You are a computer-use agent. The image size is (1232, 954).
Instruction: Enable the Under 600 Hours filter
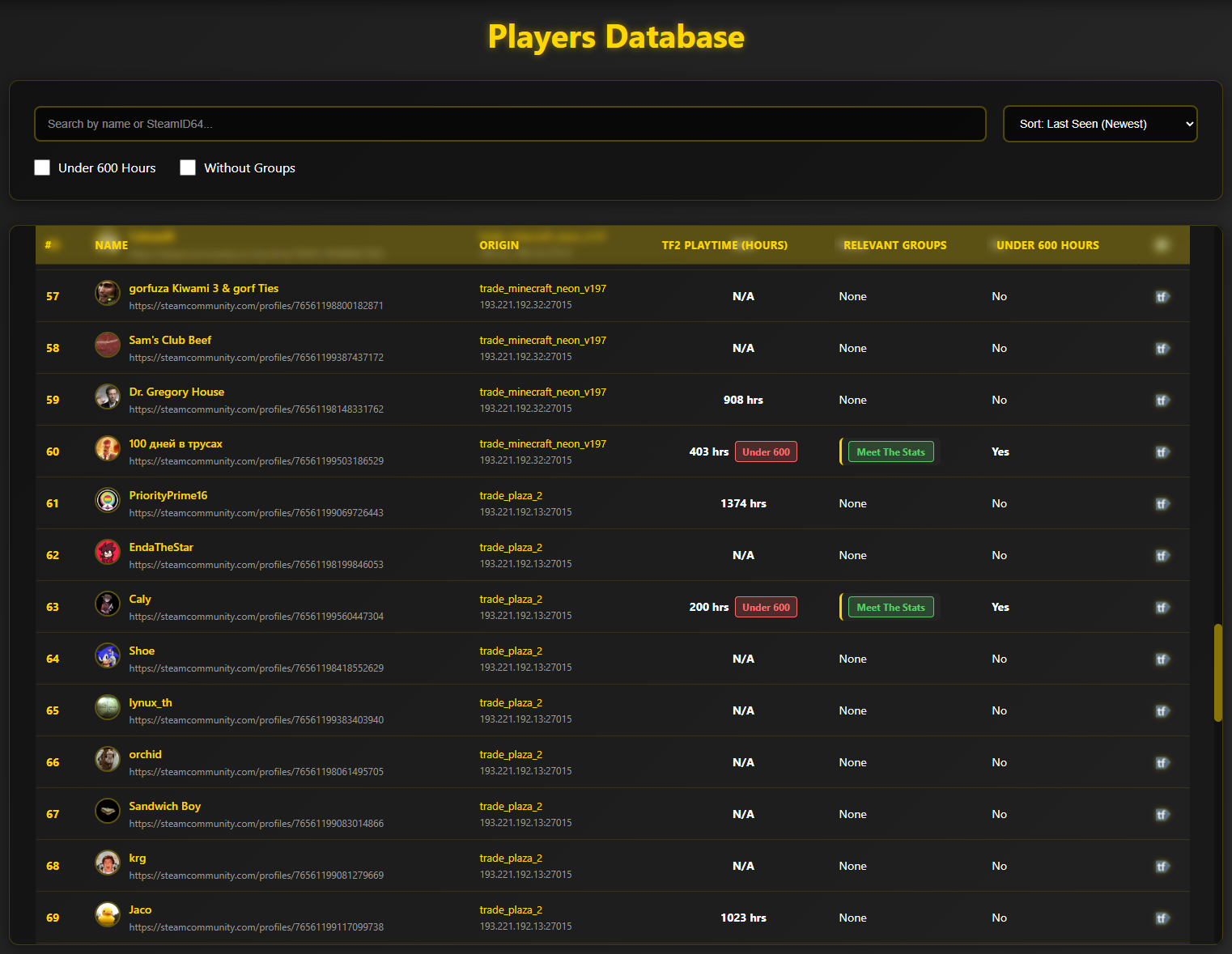pos(42,167)
